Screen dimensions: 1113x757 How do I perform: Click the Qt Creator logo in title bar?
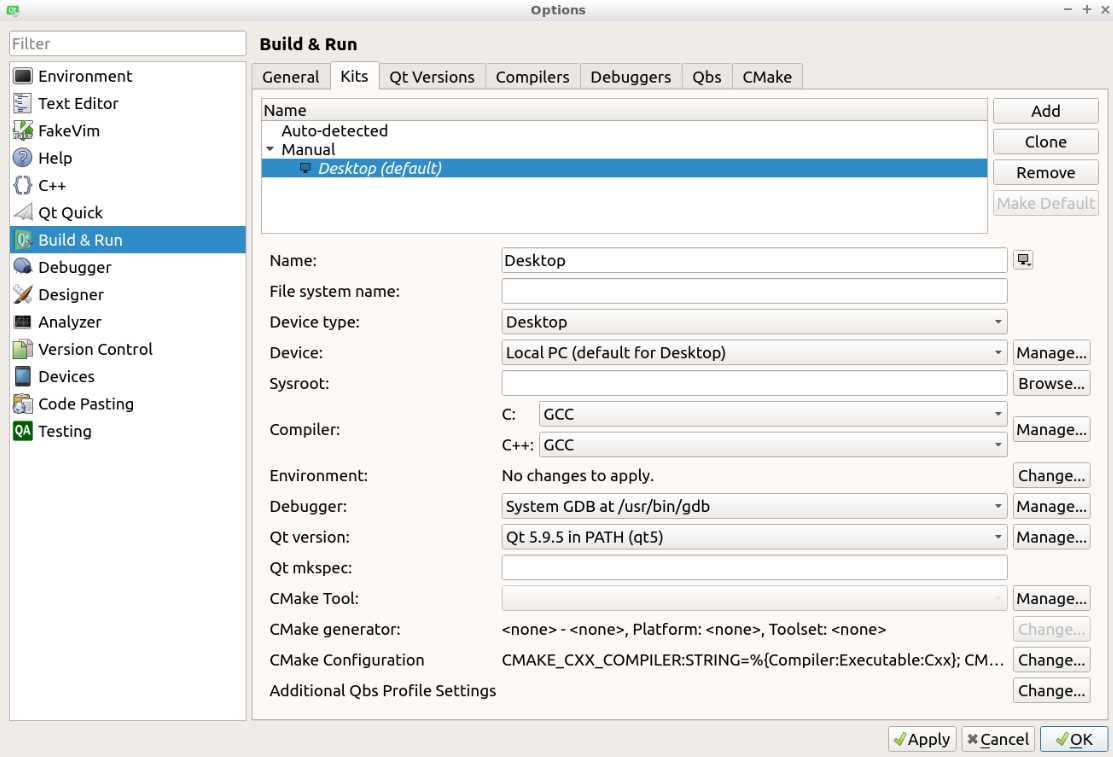tap(12, 10)
